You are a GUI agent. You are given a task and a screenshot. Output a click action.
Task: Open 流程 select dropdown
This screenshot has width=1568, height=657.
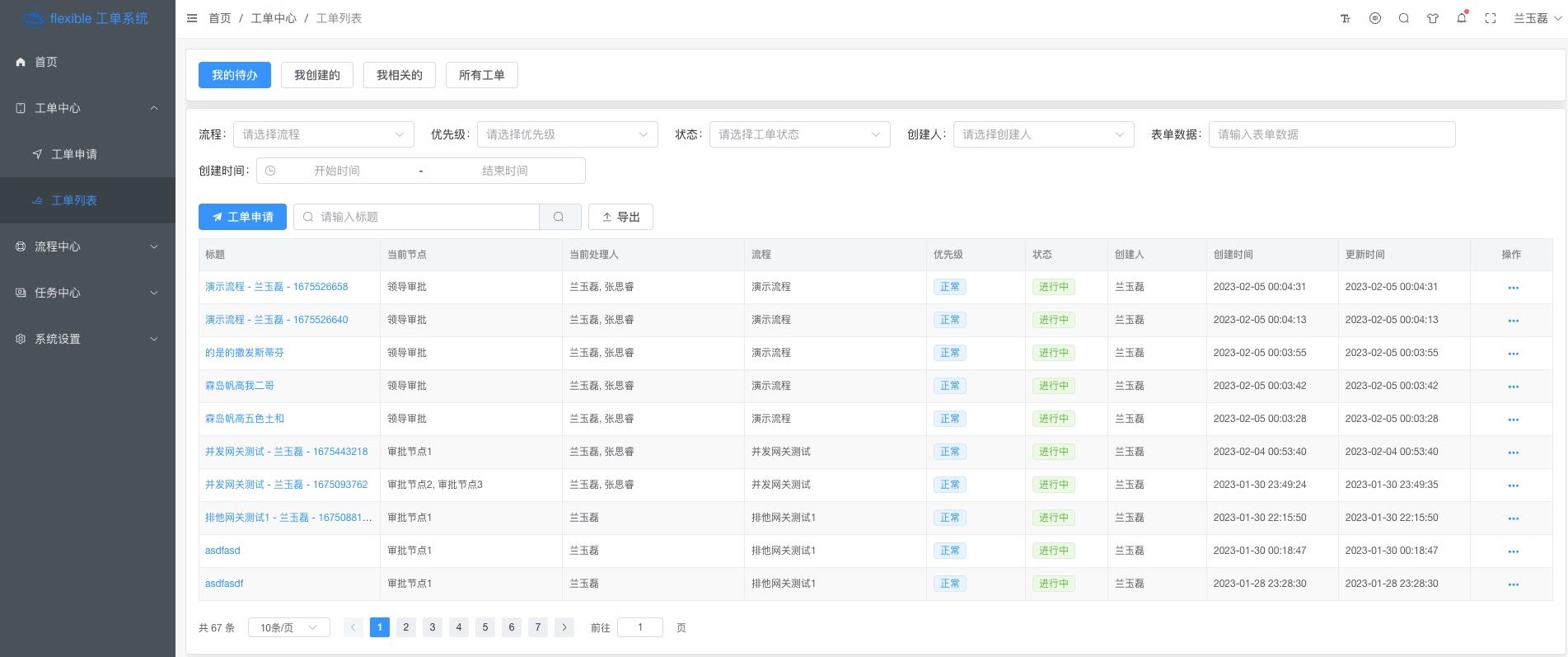(323, 134)
